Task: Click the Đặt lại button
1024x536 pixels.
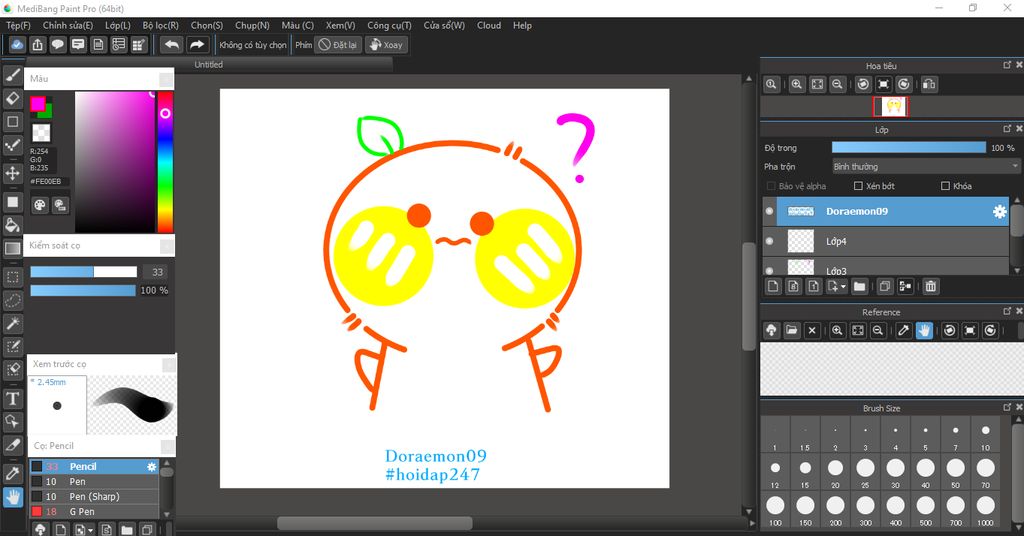Action: [x=338, y=44]
